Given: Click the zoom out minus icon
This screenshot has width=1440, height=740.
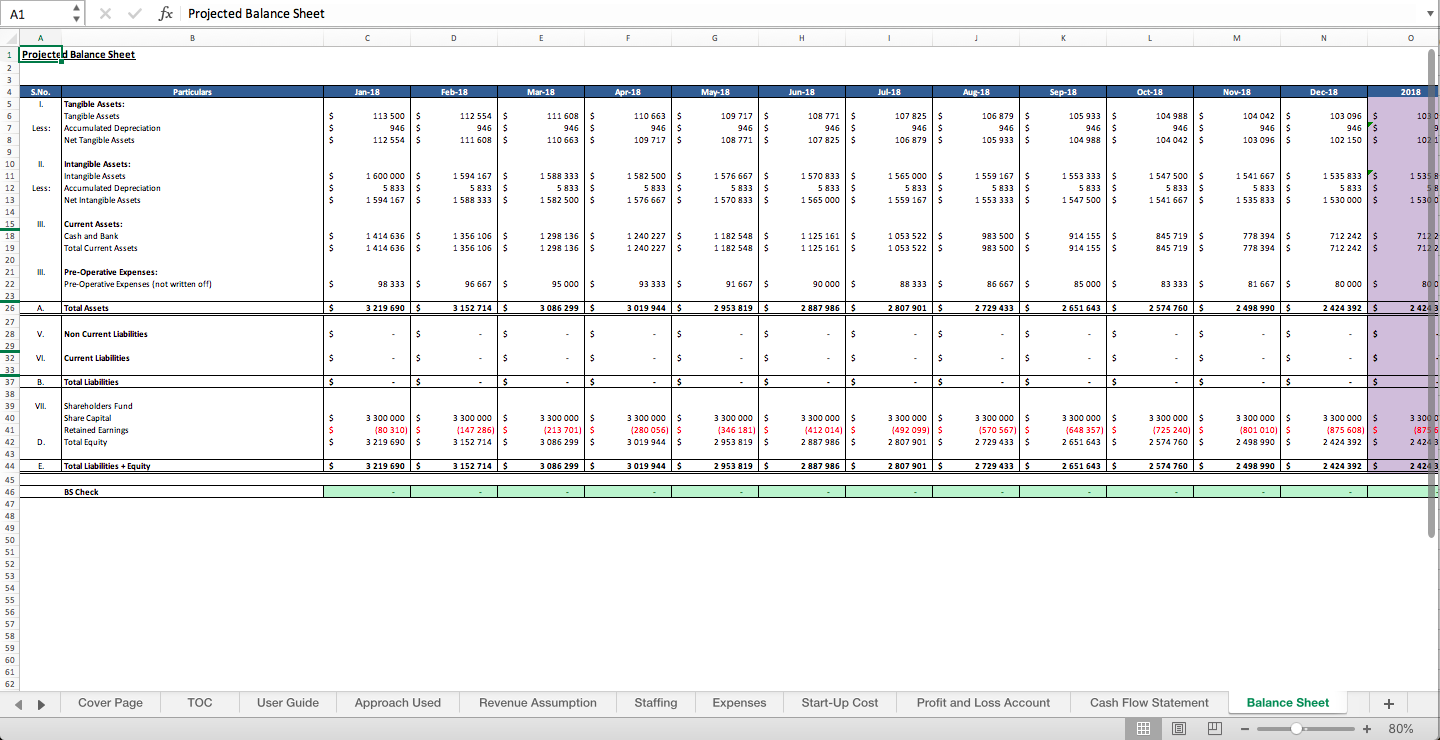Looking at the screenshot, I should 1245,729.
